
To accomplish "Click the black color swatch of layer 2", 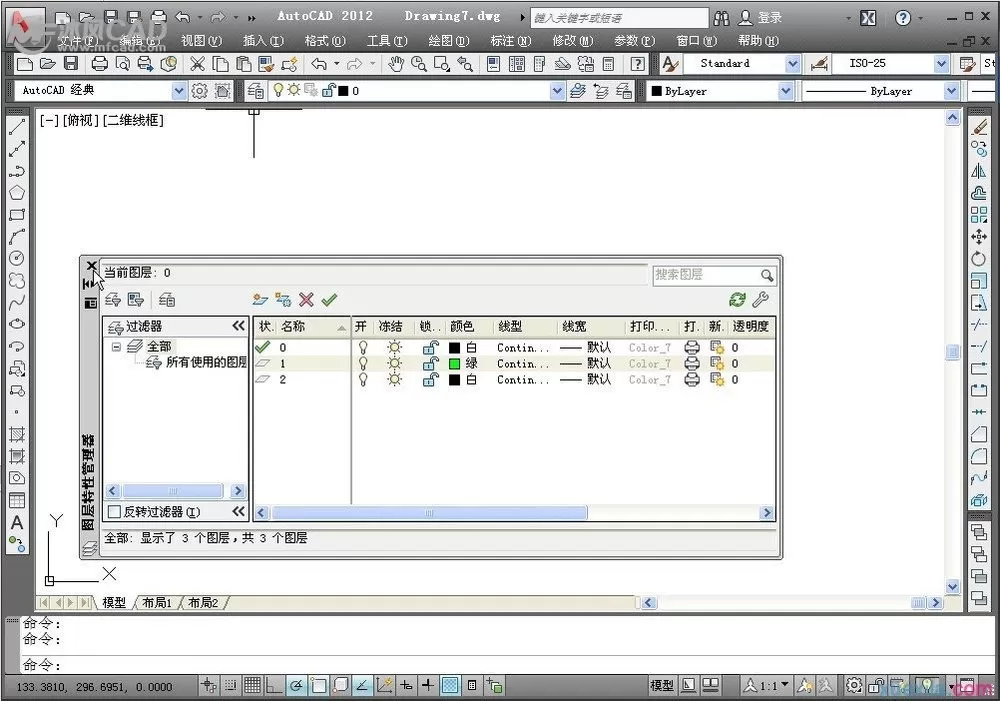I will 455,380.
